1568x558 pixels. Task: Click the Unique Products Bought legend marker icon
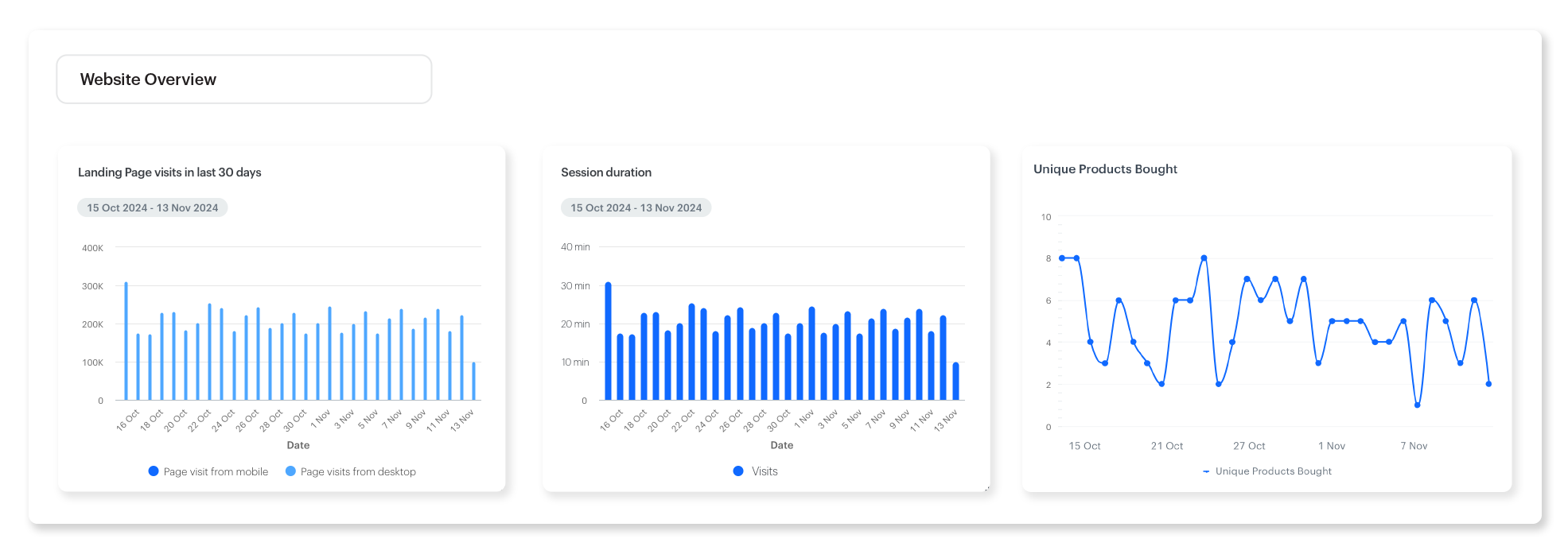click(x=1206, y=471)
